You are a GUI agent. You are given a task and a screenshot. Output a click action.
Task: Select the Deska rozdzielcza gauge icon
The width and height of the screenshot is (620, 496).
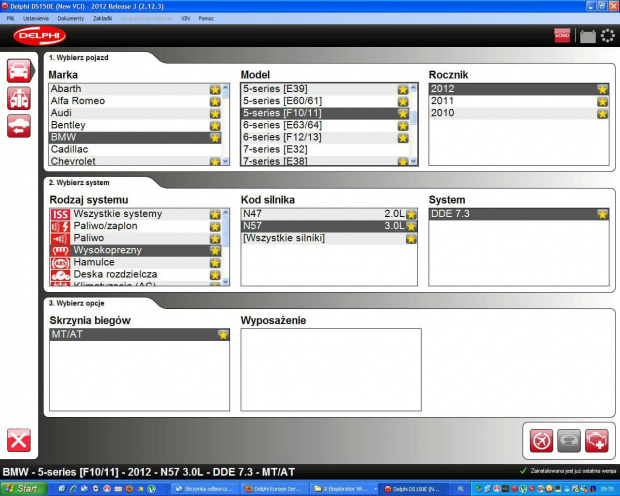(60, 275)
